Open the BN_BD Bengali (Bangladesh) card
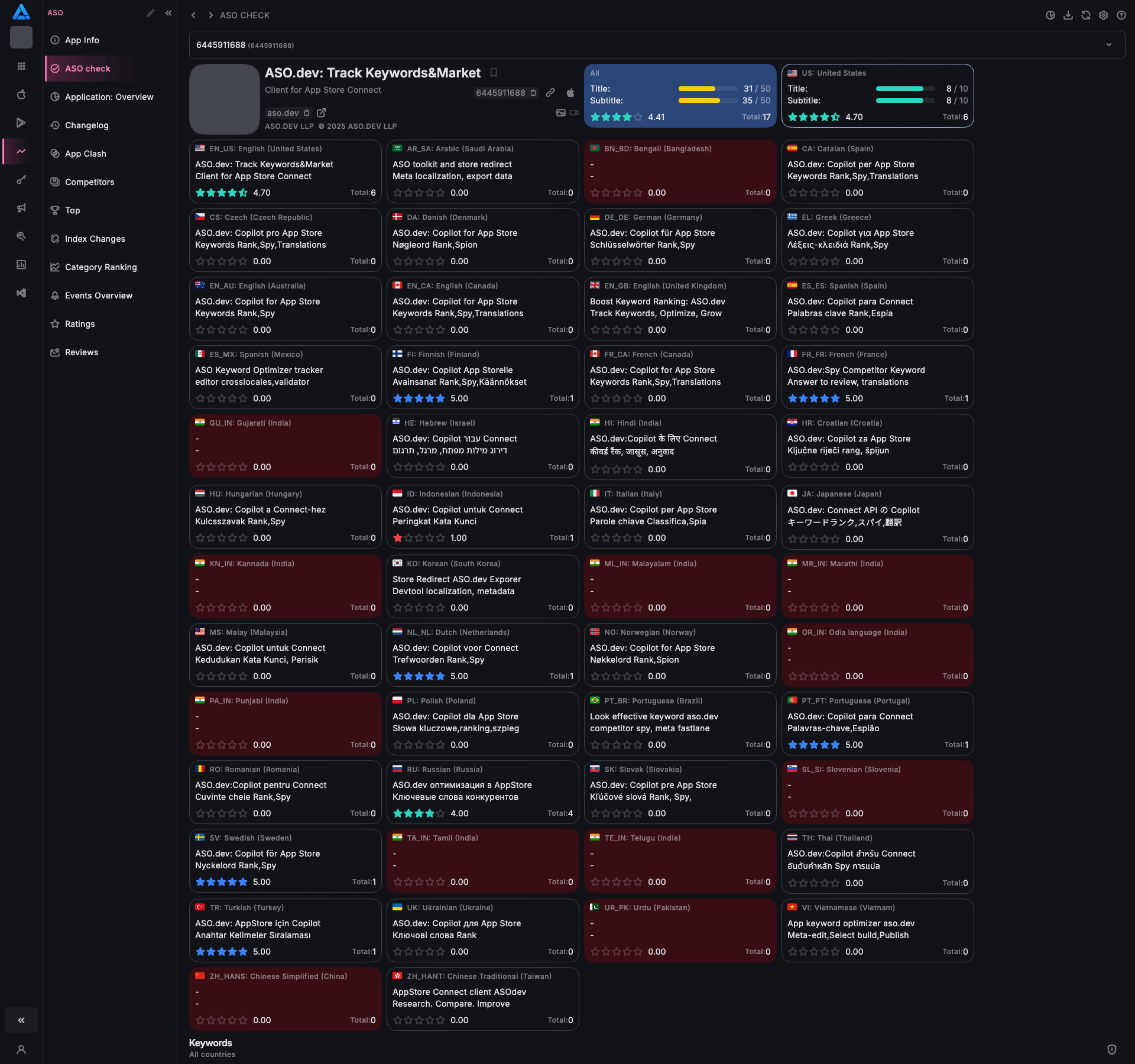The width and height of the screenshot is (1135, 1064). coord(680,171)
